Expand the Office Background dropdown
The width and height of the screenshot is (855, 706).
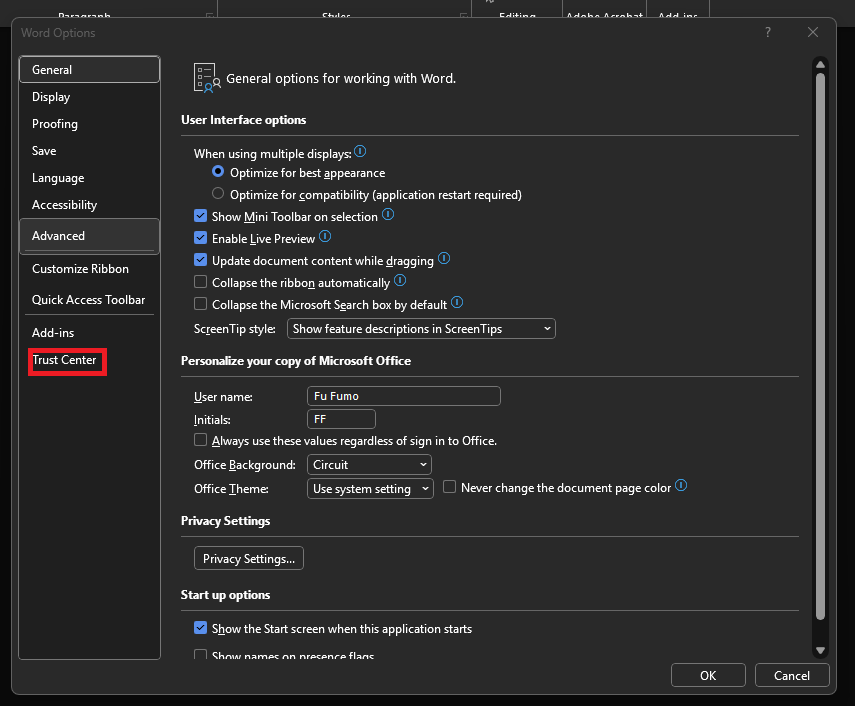click(369, 465)
